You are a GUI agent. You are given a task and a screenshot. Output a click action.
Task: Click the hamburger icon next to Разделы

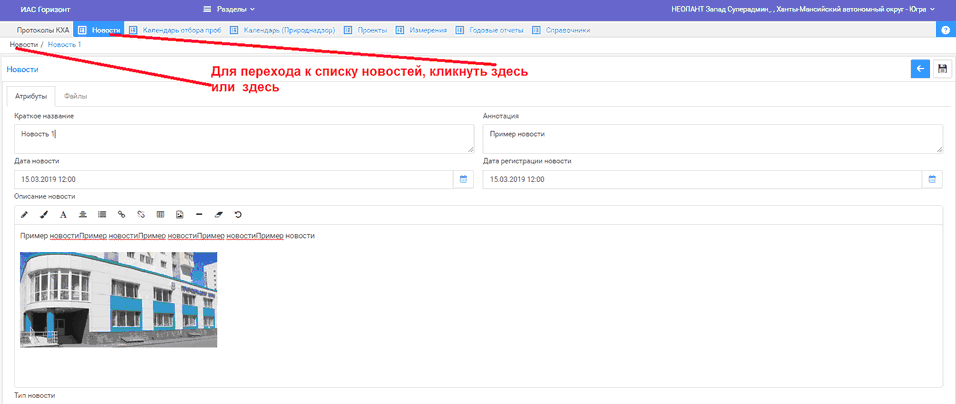tap(207, 9)
